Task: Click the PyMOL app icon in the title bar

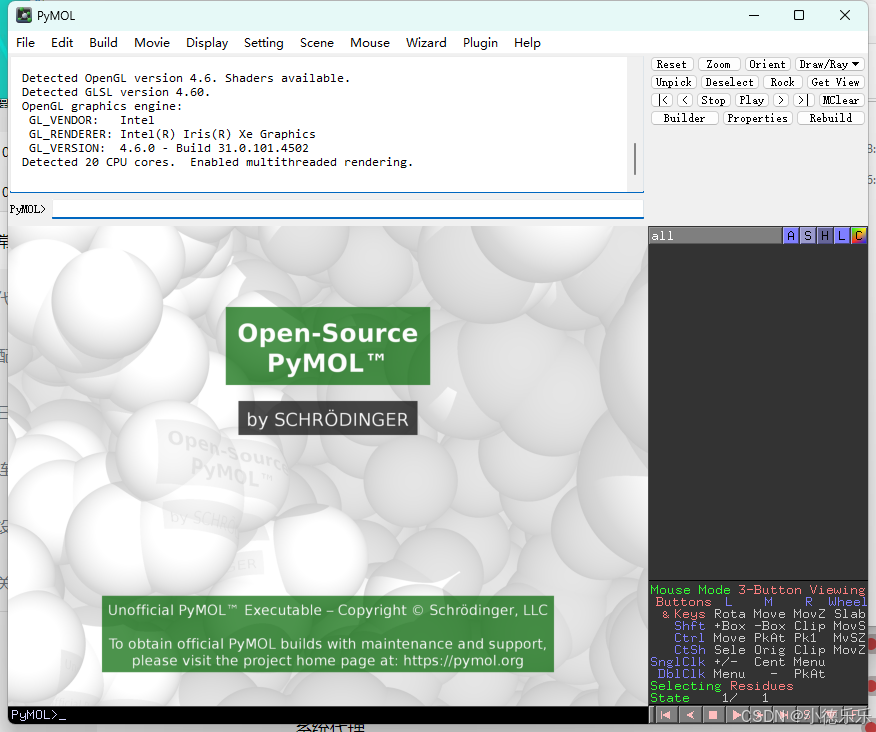Action: (x=24, y=15)
